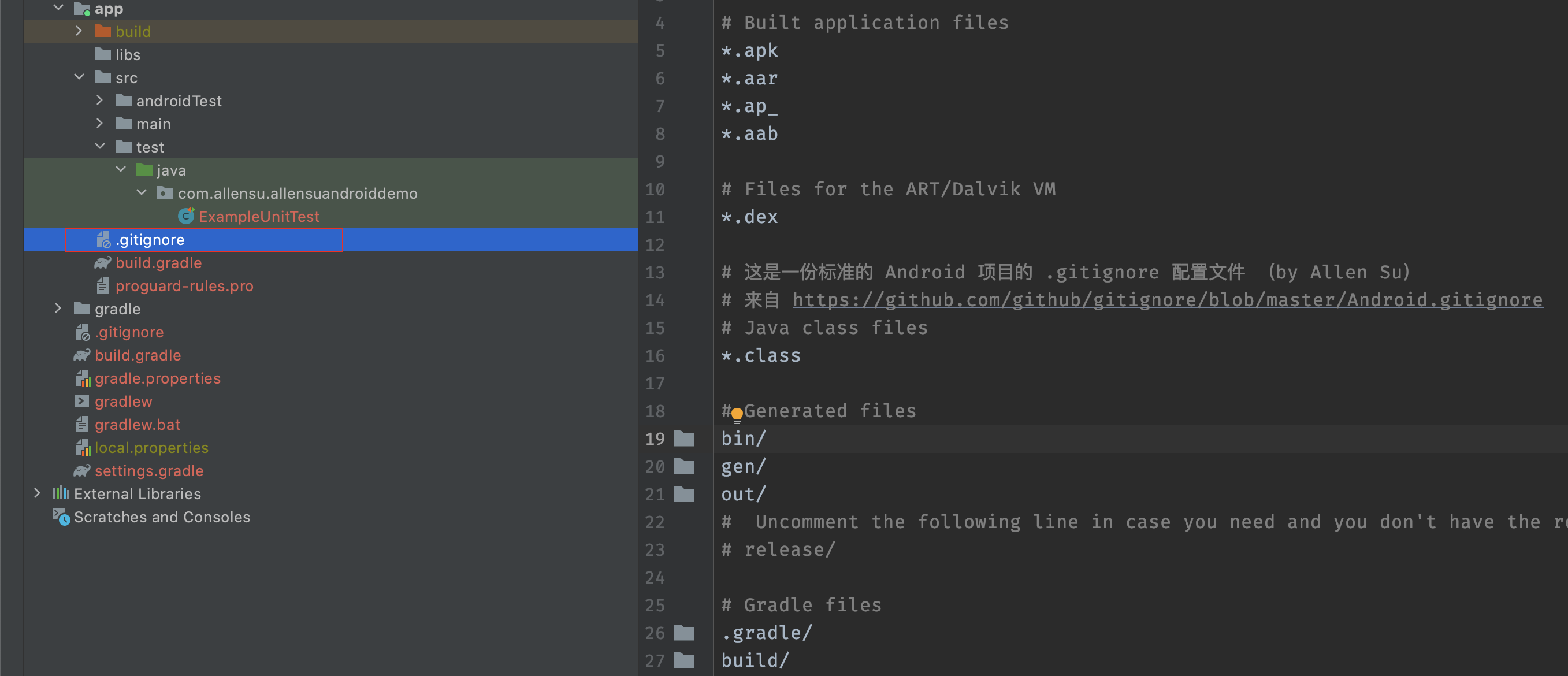Click the gradlew script file icon
This screenshot has height=676, width=1568.
pyautogui.click(x=81, y=401)
